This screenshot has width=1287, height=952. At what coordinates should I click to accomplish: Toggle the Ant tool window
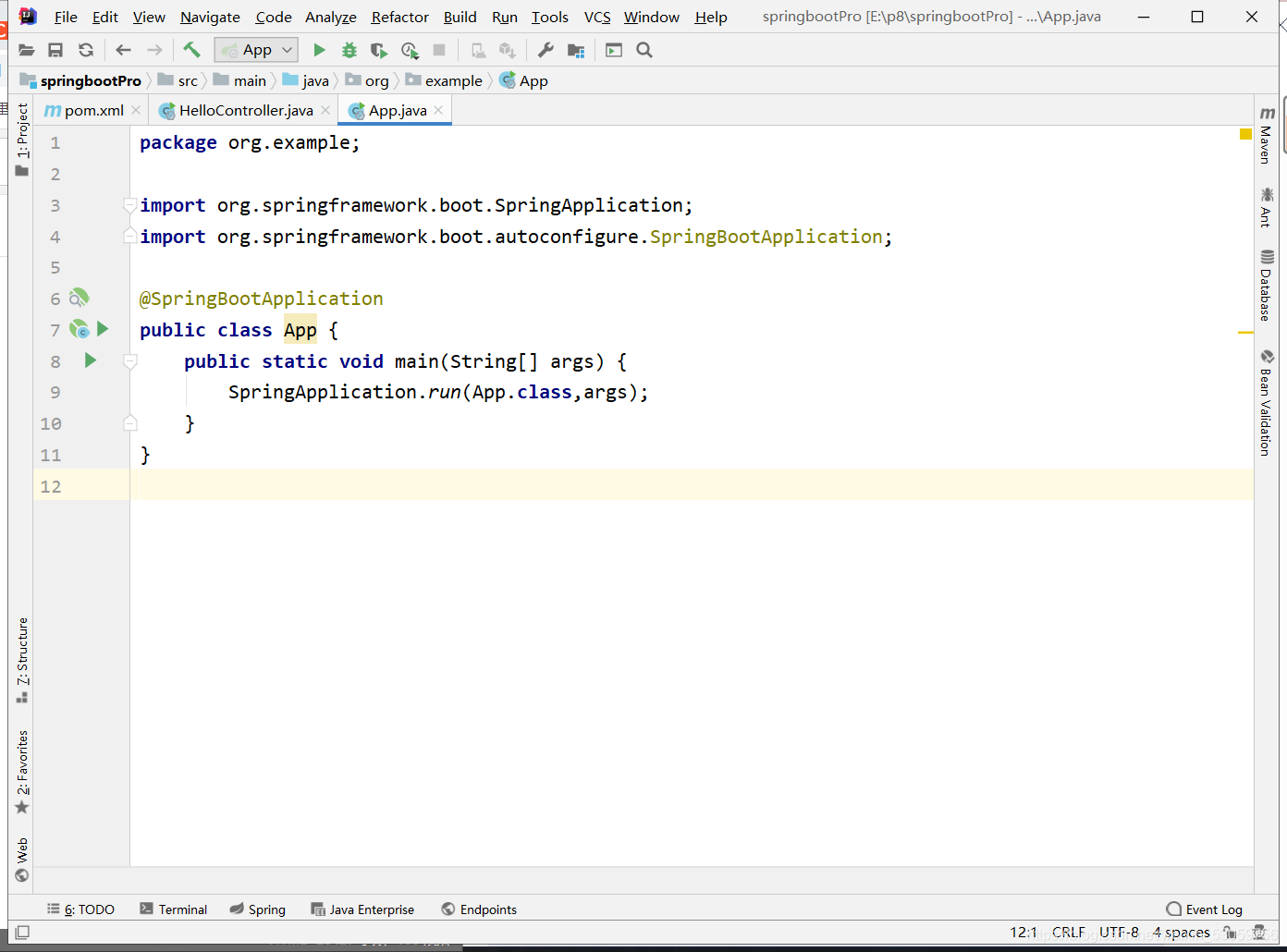point(1267,207)
